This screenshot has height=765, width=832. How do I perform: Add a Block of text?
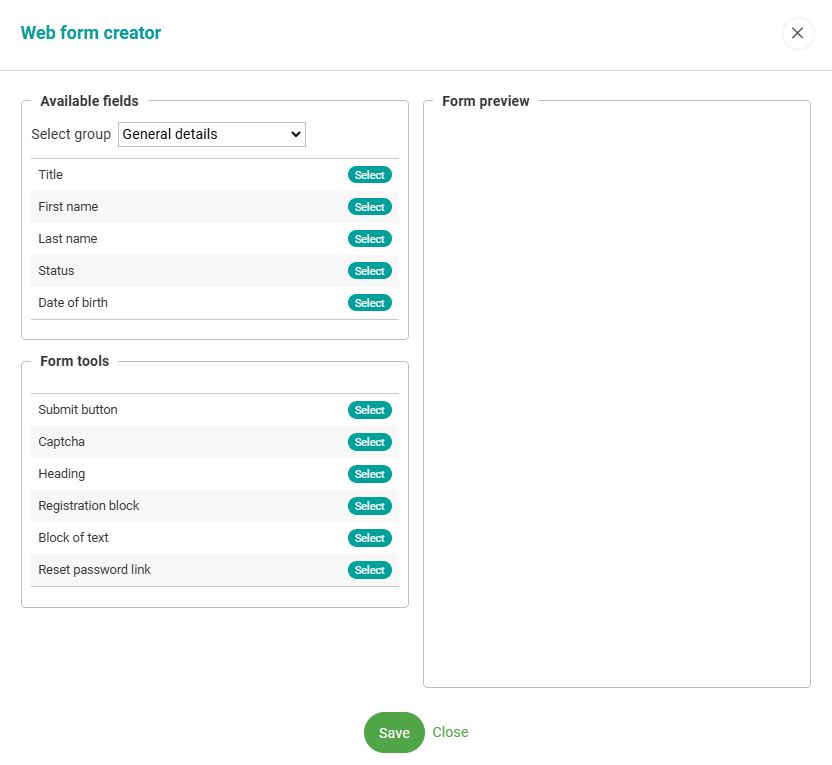tap(369, 538)
